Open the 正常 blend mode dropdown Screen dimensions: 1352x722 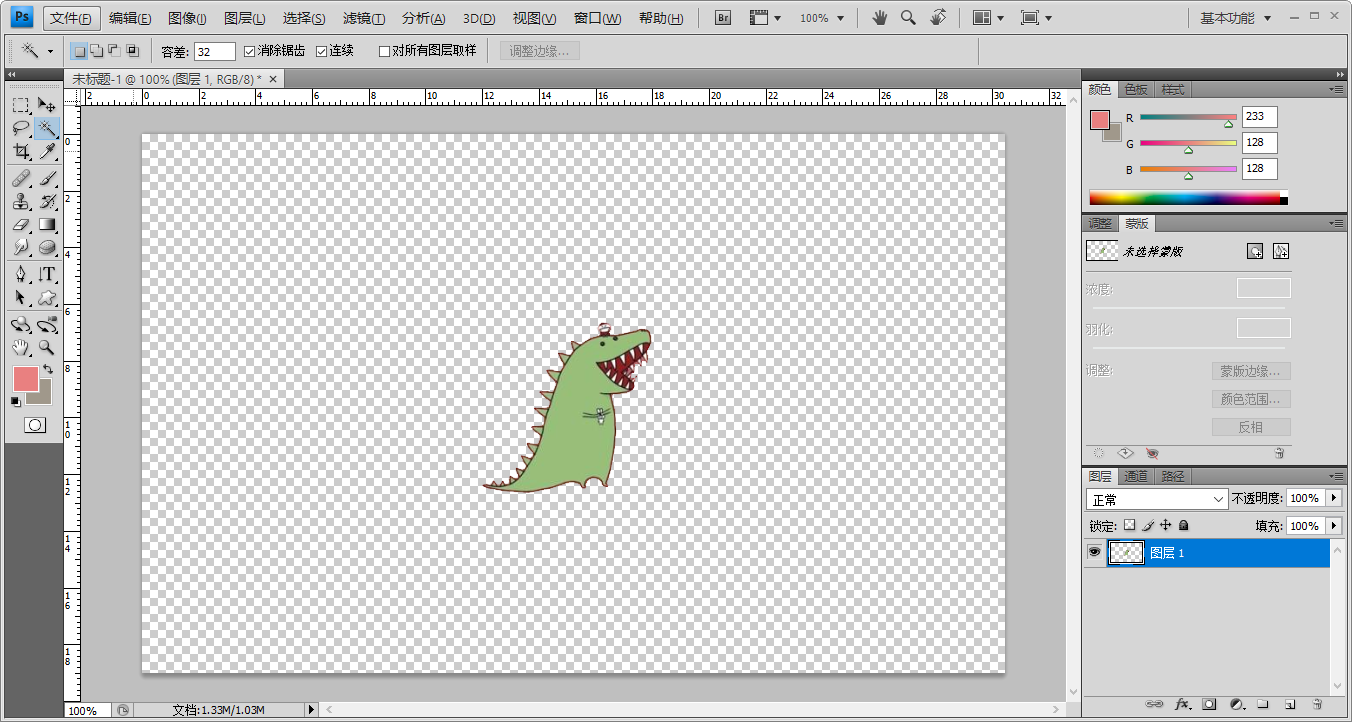click(1157, 498)
